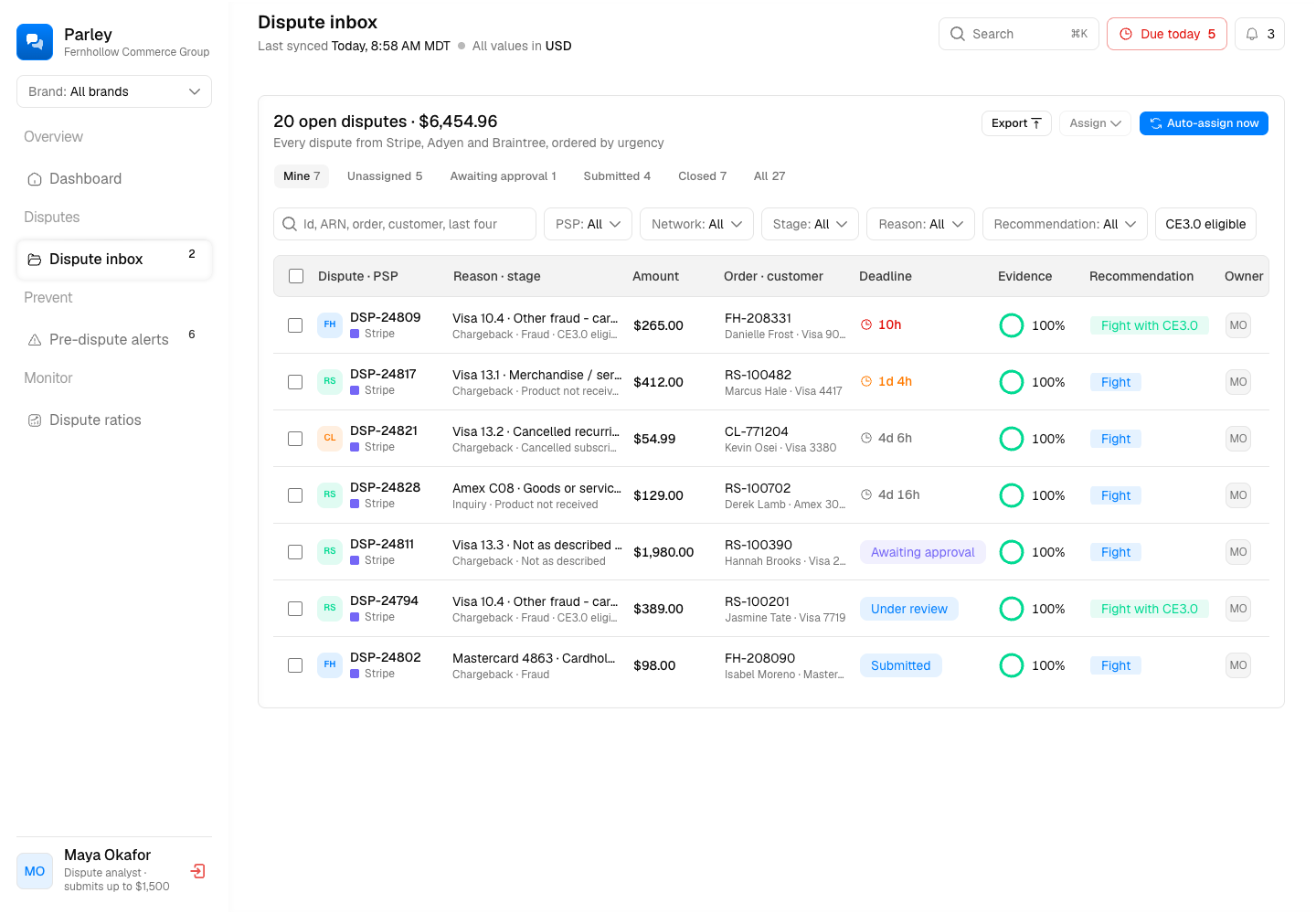Open notifications bell showing 3
The height and width of the screenshot is (914, 1316).
pyautogui.click(x=1259, y=34)
